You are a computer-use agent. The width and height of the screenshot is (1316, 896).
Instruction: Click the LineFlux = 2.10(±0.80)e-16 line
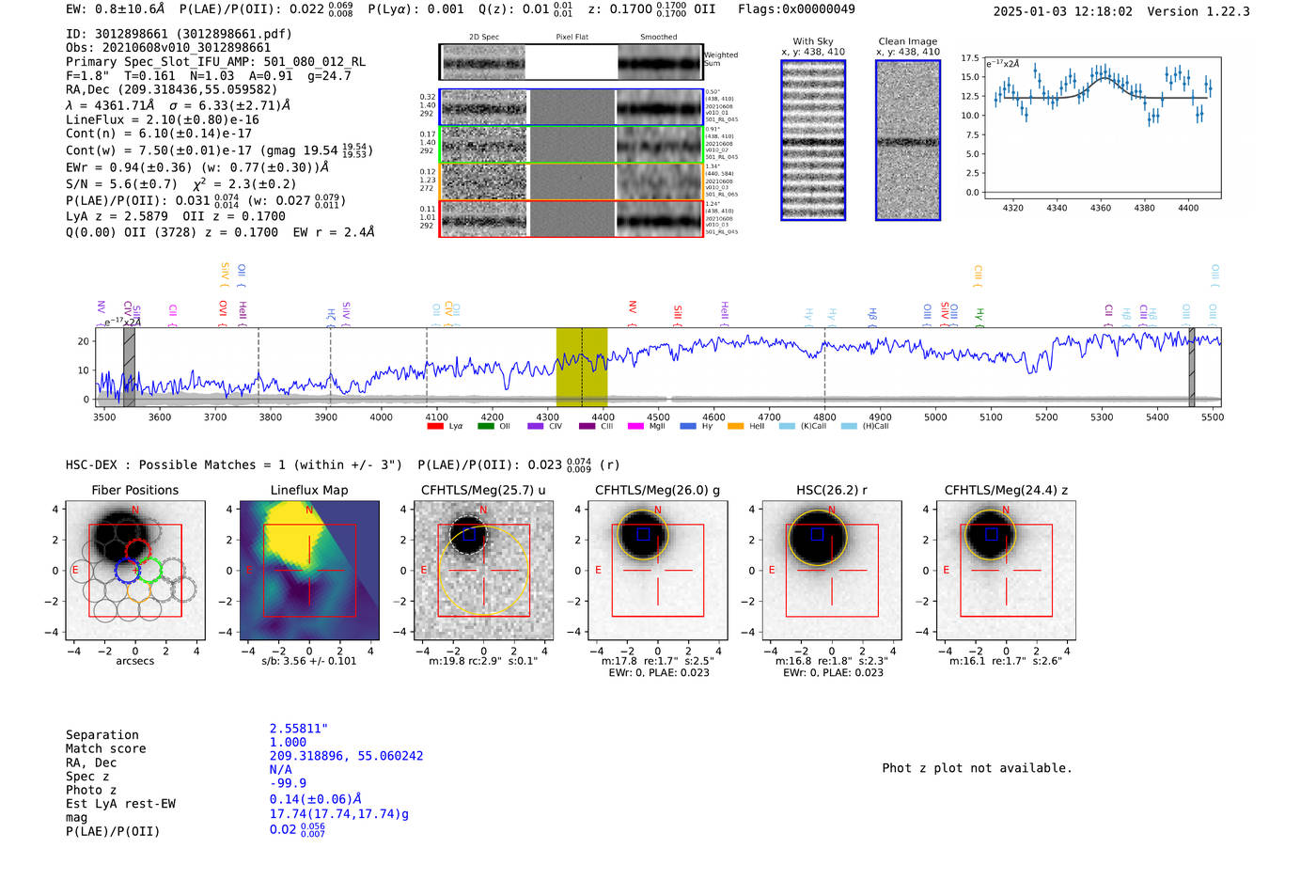pyautogui.click(x=163, y=120)
